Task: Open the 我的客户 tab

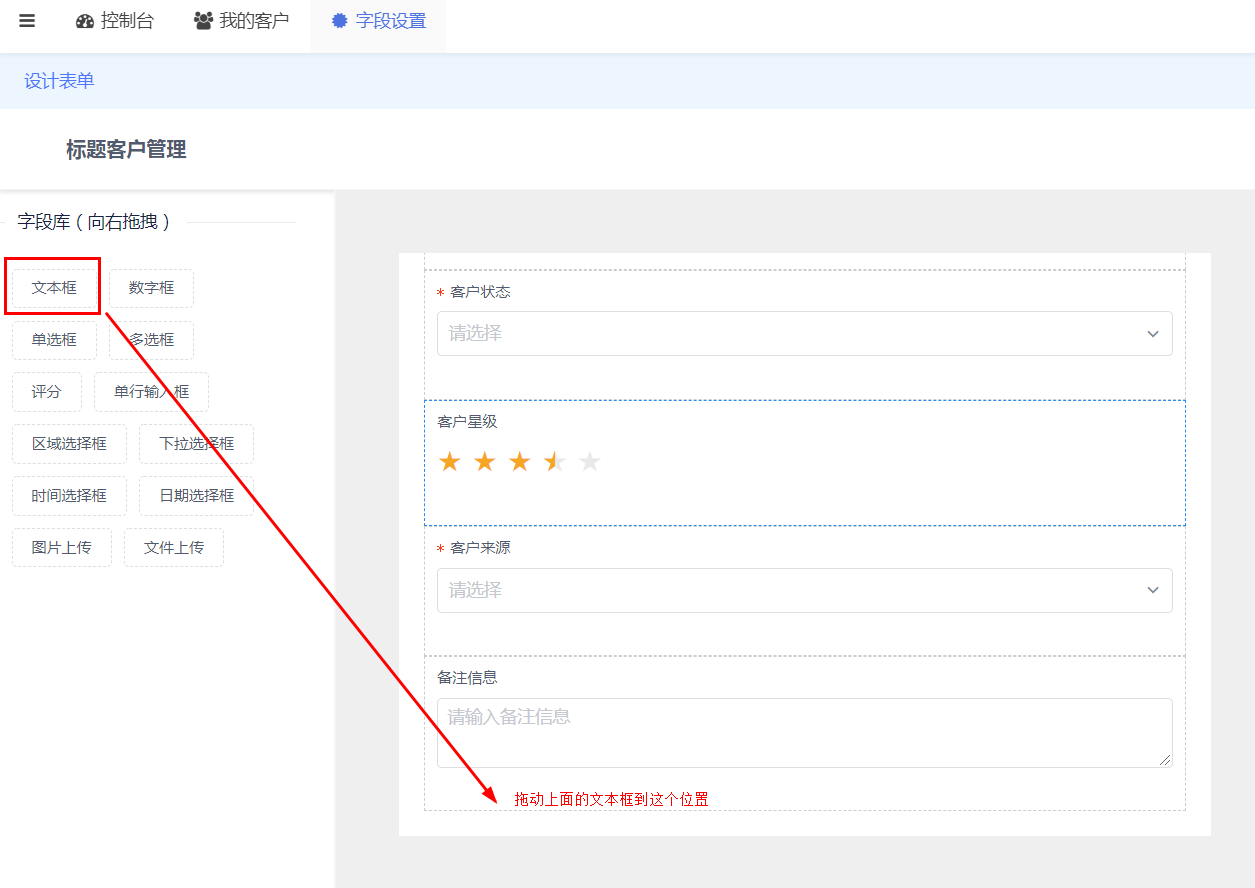Action: pyautogui.click(x=241, y=21)
